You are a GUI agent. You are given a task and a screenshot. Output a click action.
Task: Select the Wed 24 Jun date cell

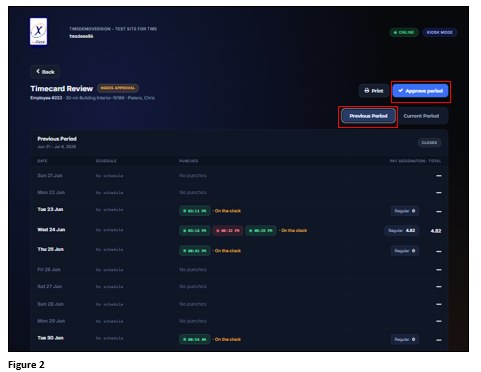coord(51,230)
